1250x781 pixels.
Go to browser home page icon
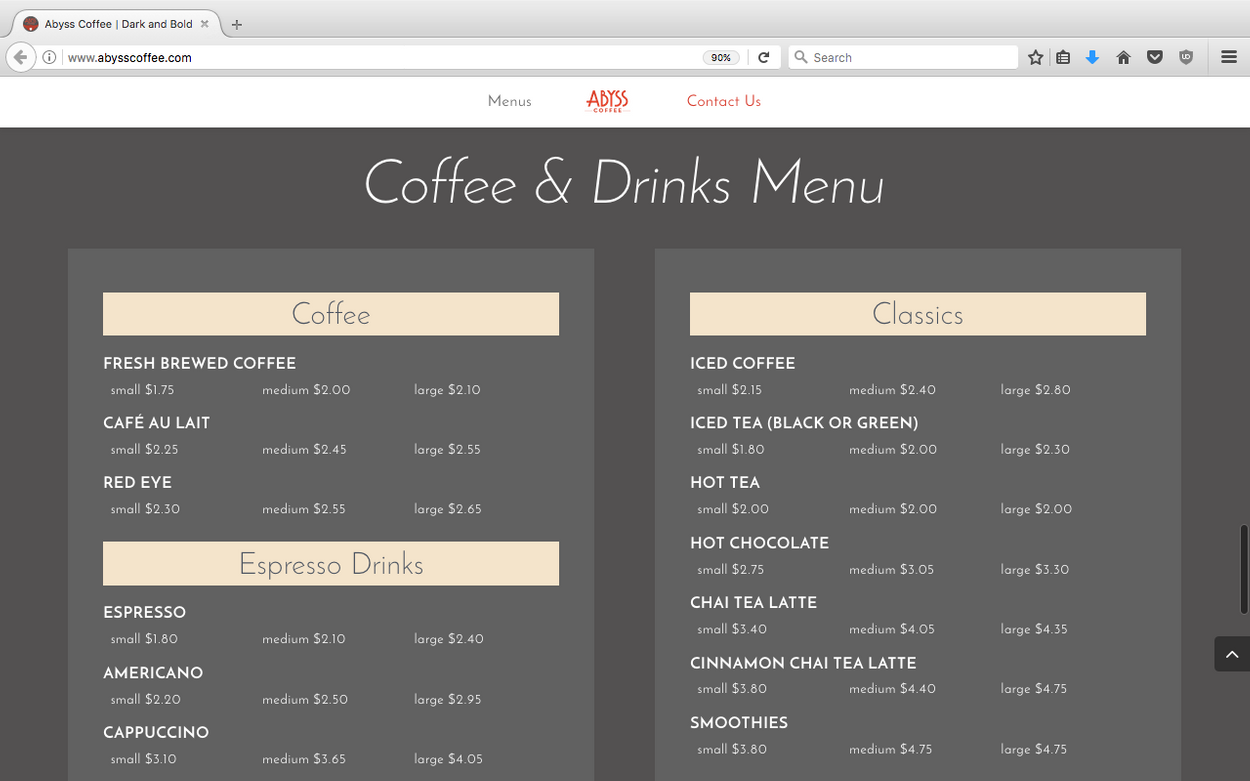coord(1123,58)
